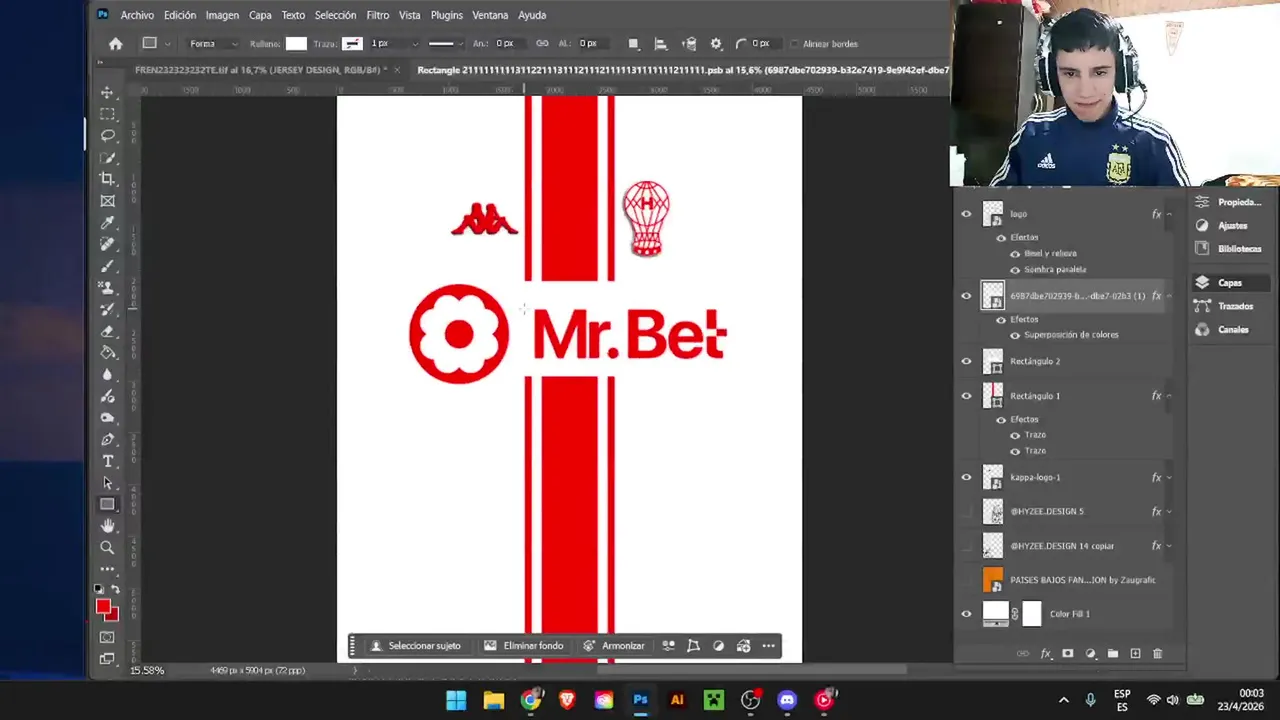Open the Propiedades panel

(x=1228, y=202)
